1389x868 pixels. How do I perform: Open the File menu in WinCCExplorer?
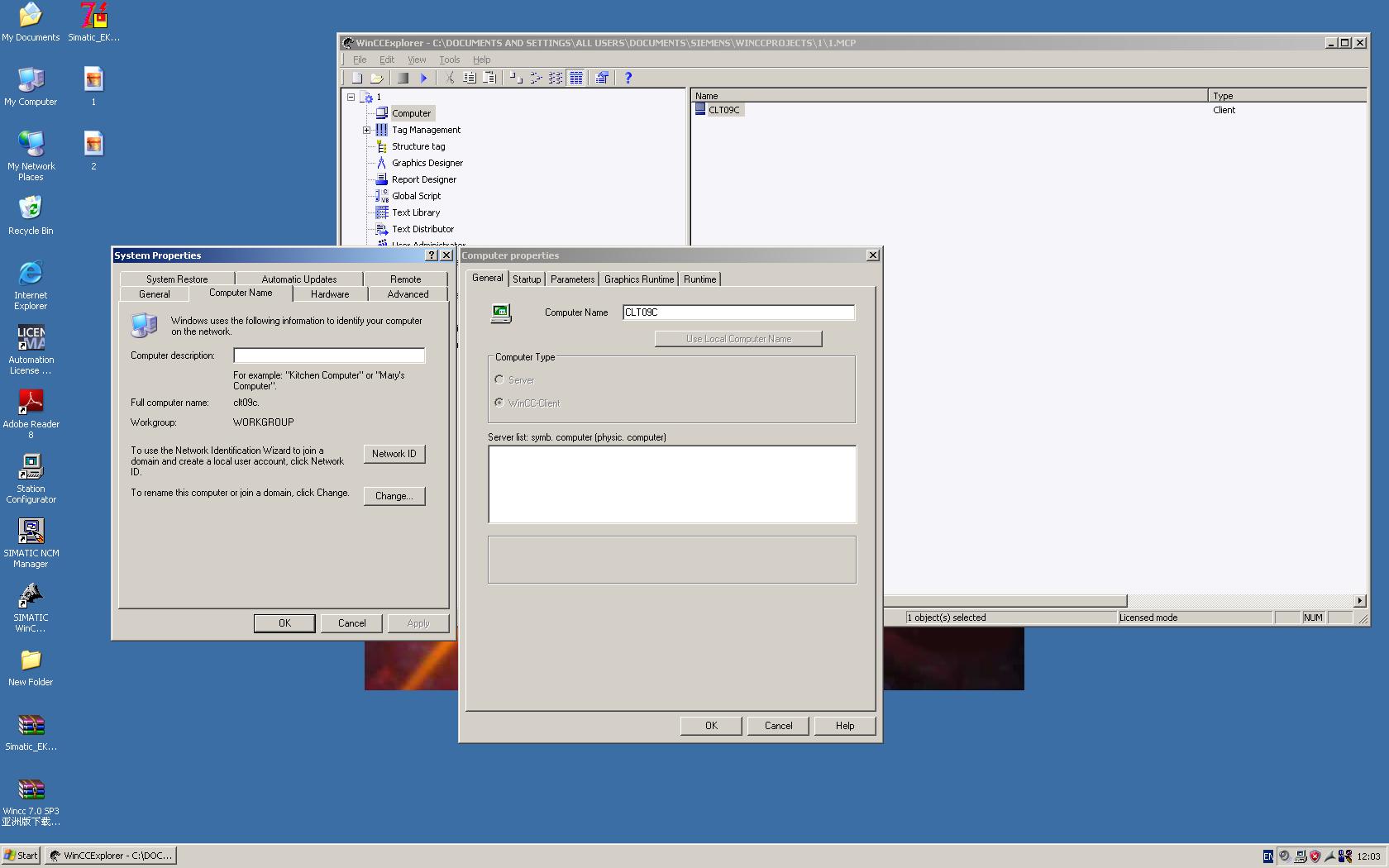(x=360, y=60)
